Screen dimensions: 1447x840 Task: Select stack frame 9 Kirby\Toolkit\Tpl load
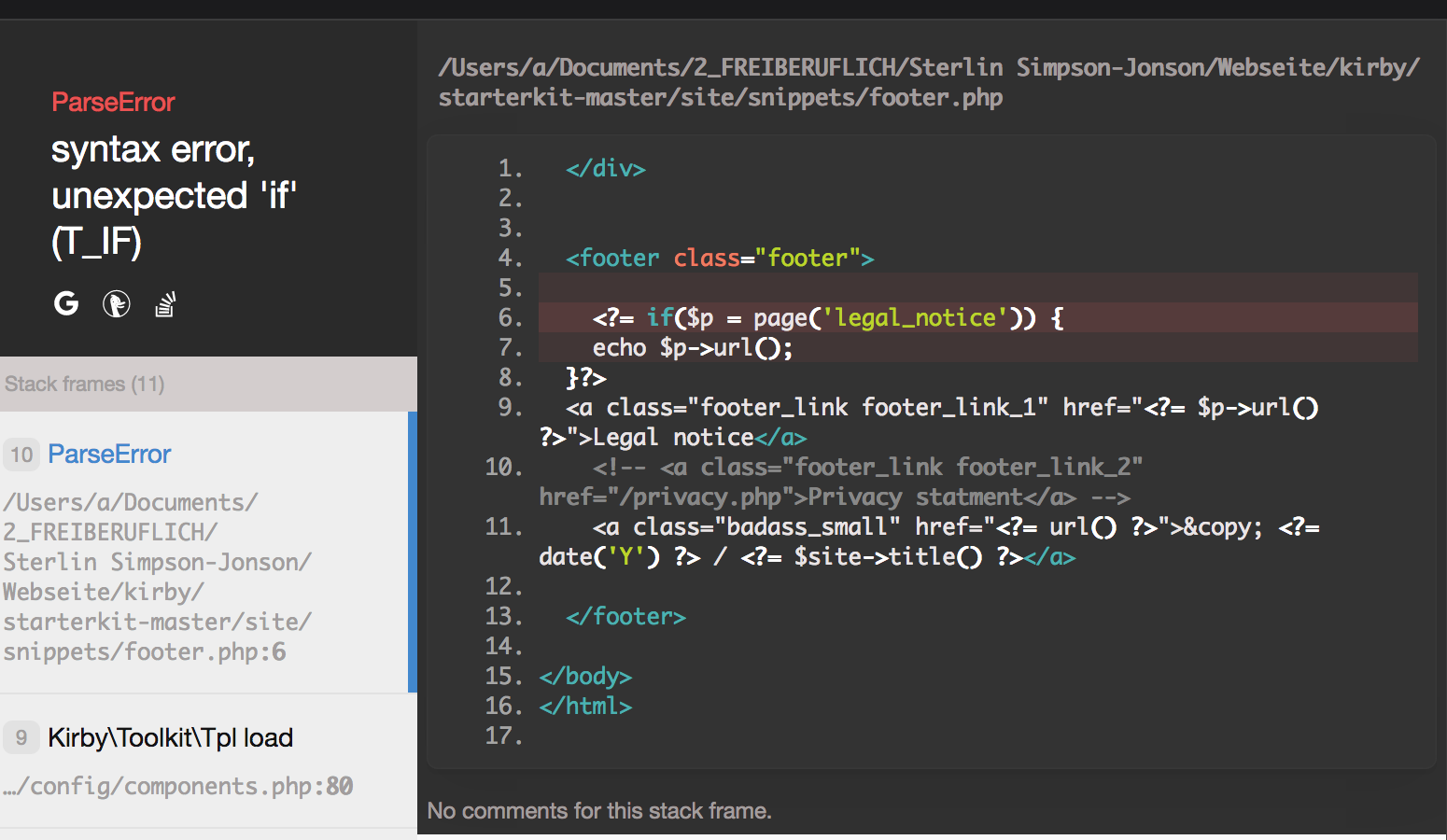click(x=208, y=761)
